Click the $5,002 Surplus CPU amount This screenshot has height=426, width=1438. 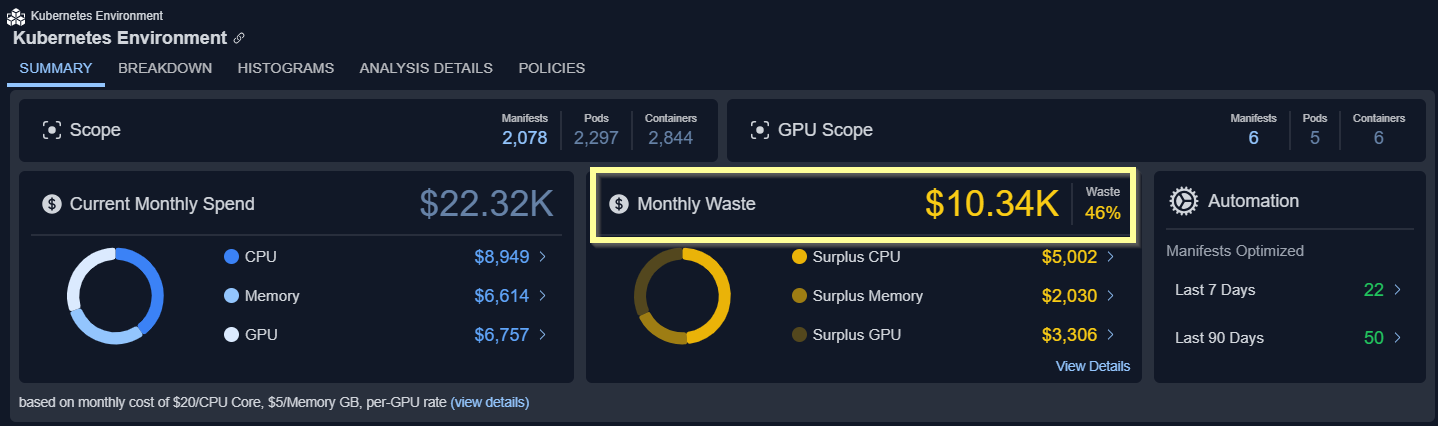pos(1069,257)
